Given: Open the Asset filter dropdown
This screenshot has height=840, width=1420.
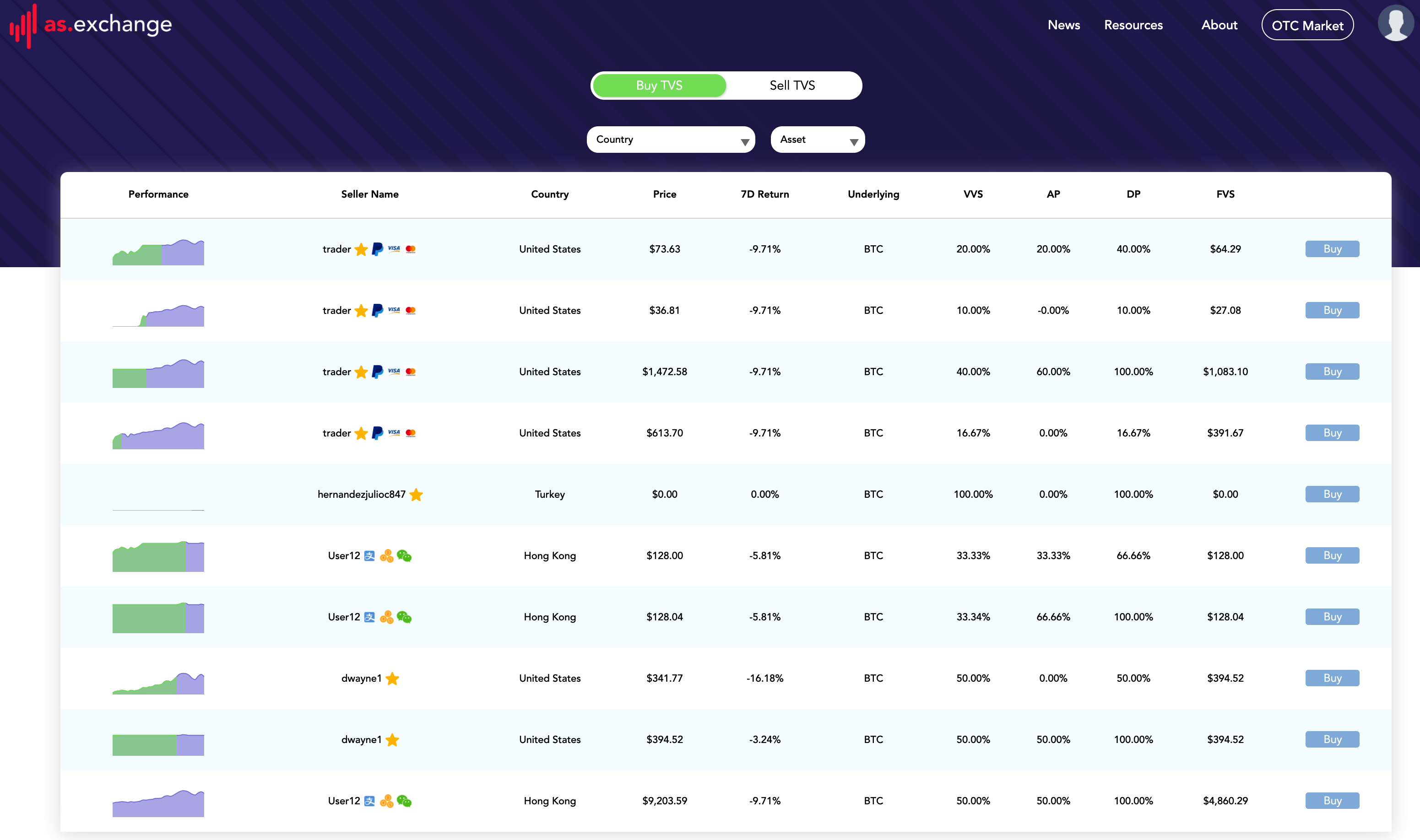Looking at the screenshot, I should point(817,140).
